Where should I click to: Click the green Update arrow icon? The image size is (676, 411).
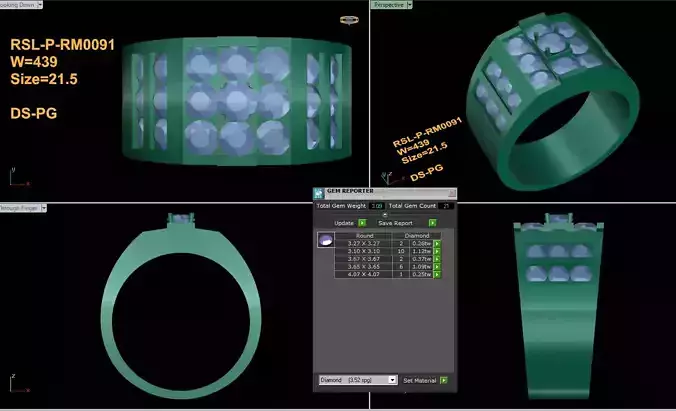(x=362, y=223)
